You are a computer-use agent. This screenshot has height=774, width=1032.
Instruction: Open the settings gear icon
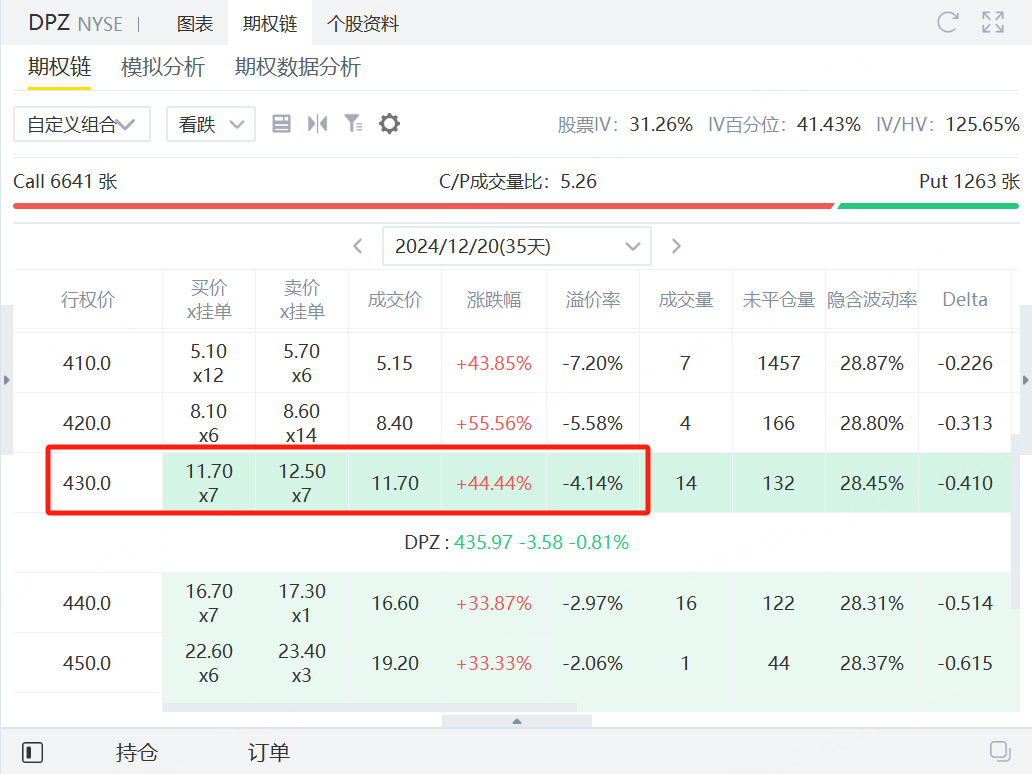click(389, 124)
